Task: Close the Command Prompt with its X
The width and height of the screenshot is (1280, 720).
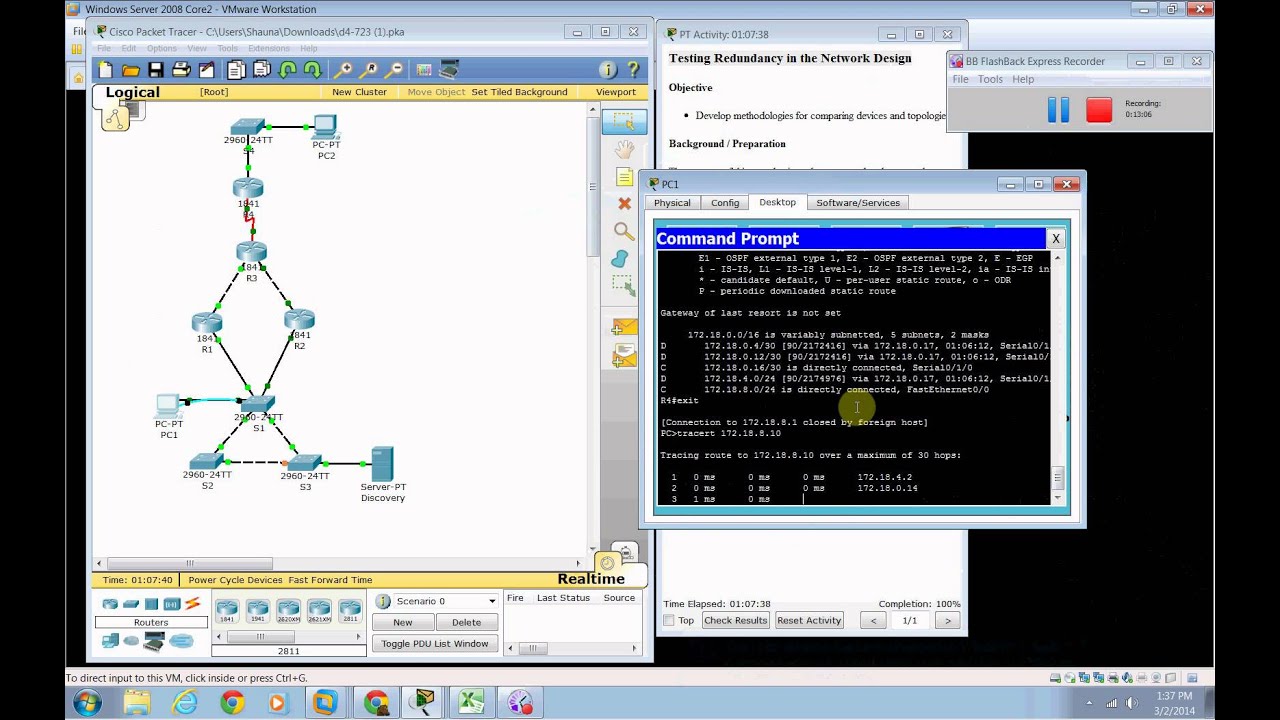Action: coord(1055,239)
